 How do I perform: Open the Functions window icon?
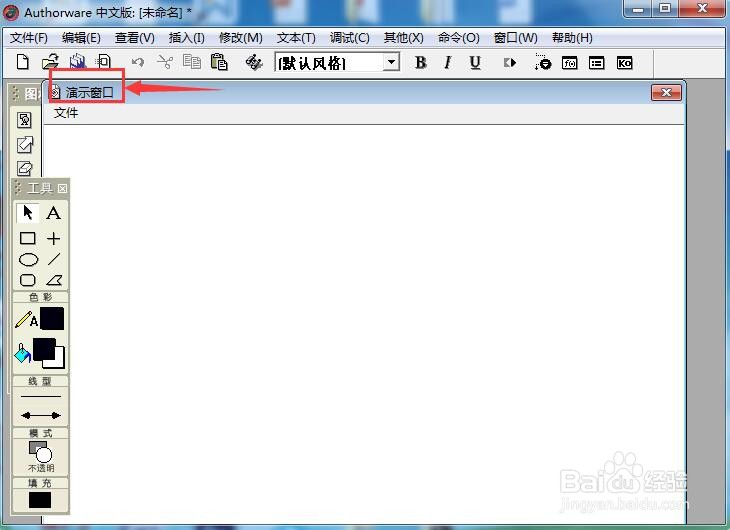point(569,63)
